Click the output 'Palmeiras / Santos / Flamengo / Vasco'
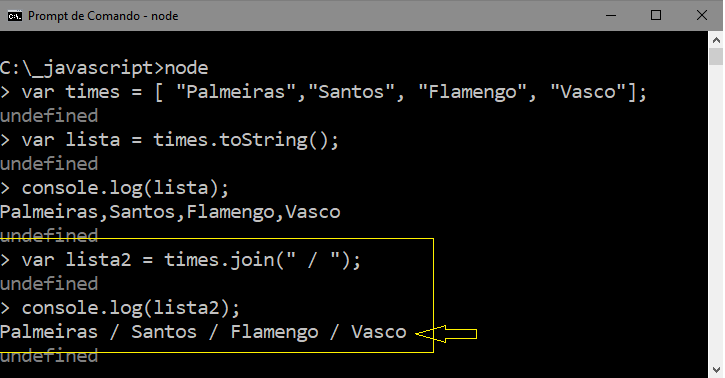 pyautogui.click(x=203, y=332)
